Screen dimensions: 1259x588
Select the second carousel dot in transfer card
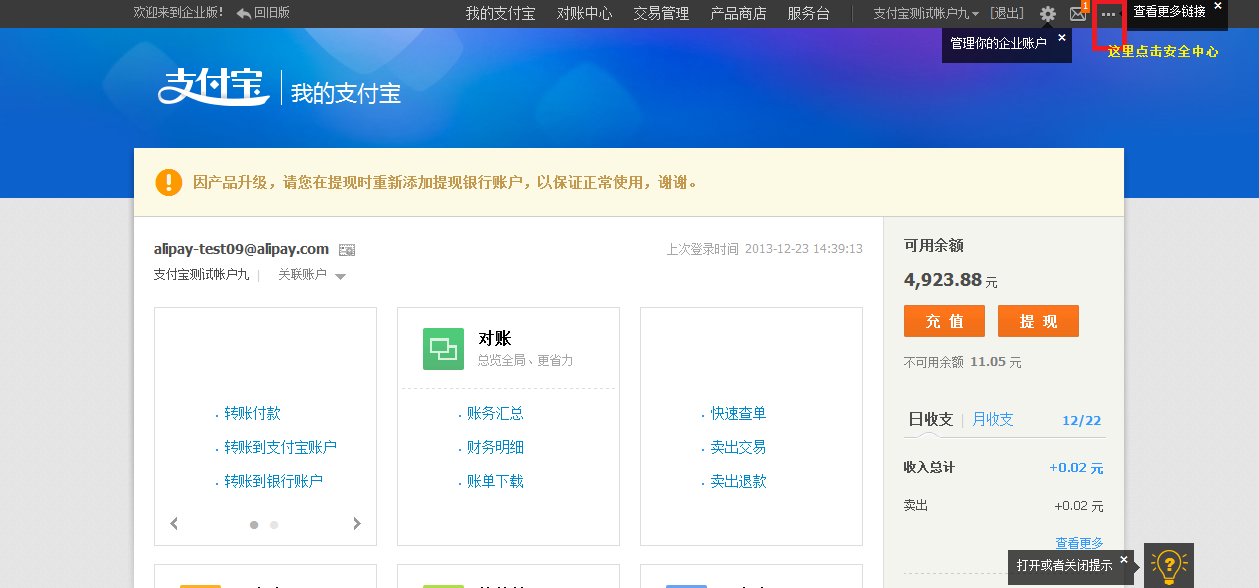point(274,524)
